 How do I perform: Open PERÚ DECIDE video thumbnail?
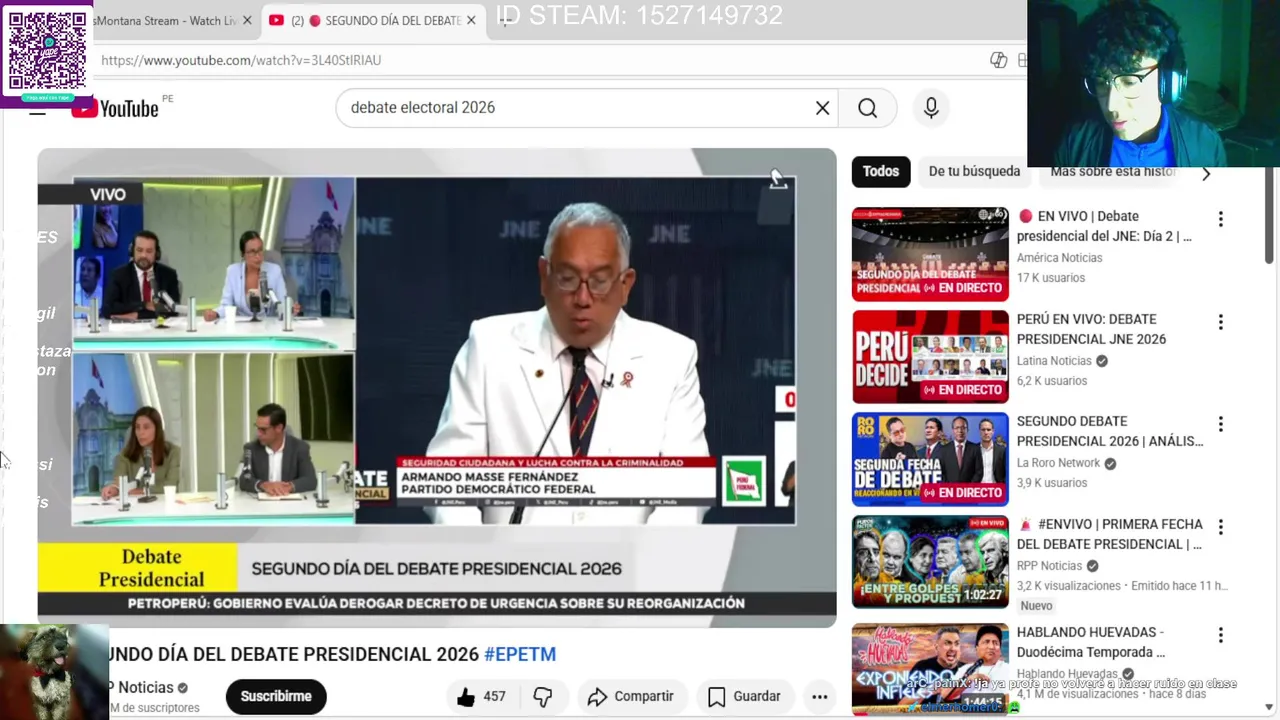tap(930, 357)
